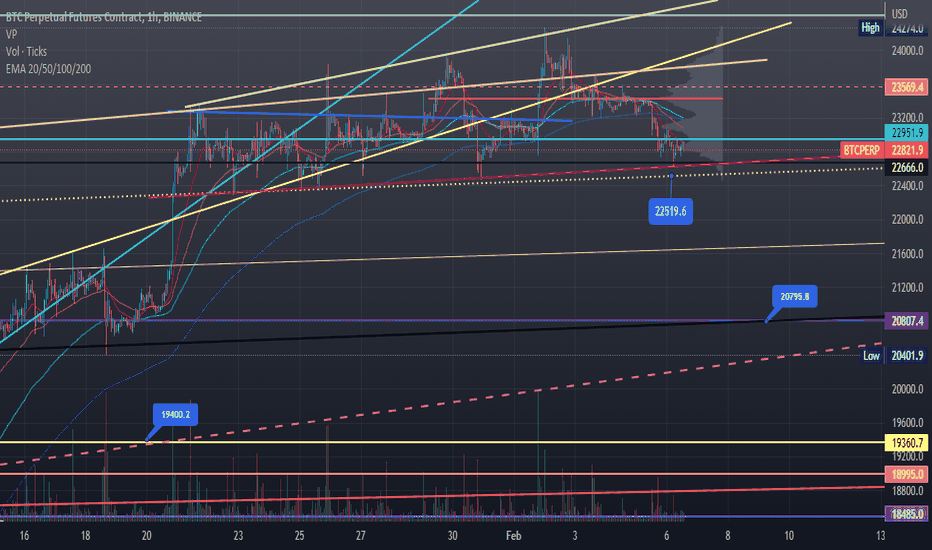Click the 19600.0 price scale value
The height and width of the screenshot is (550, 932).
pos(907,423)
